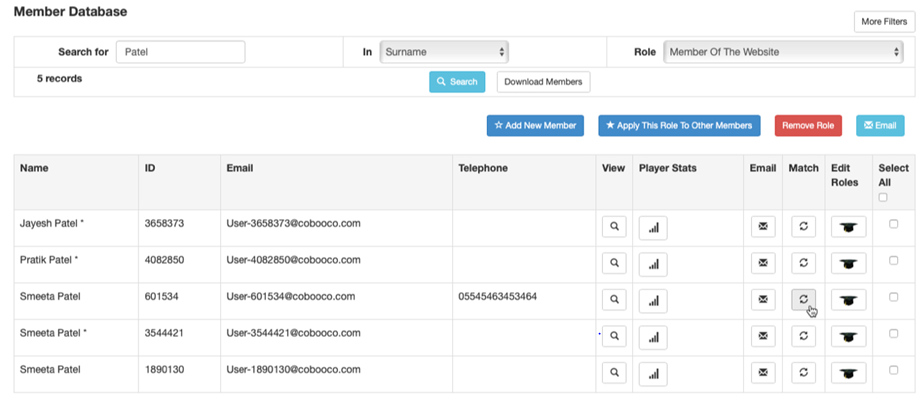The height and width of the screenshot is (407, 924).
Task: Click match icon for member ID 3544421
Action: pos(803,337)
